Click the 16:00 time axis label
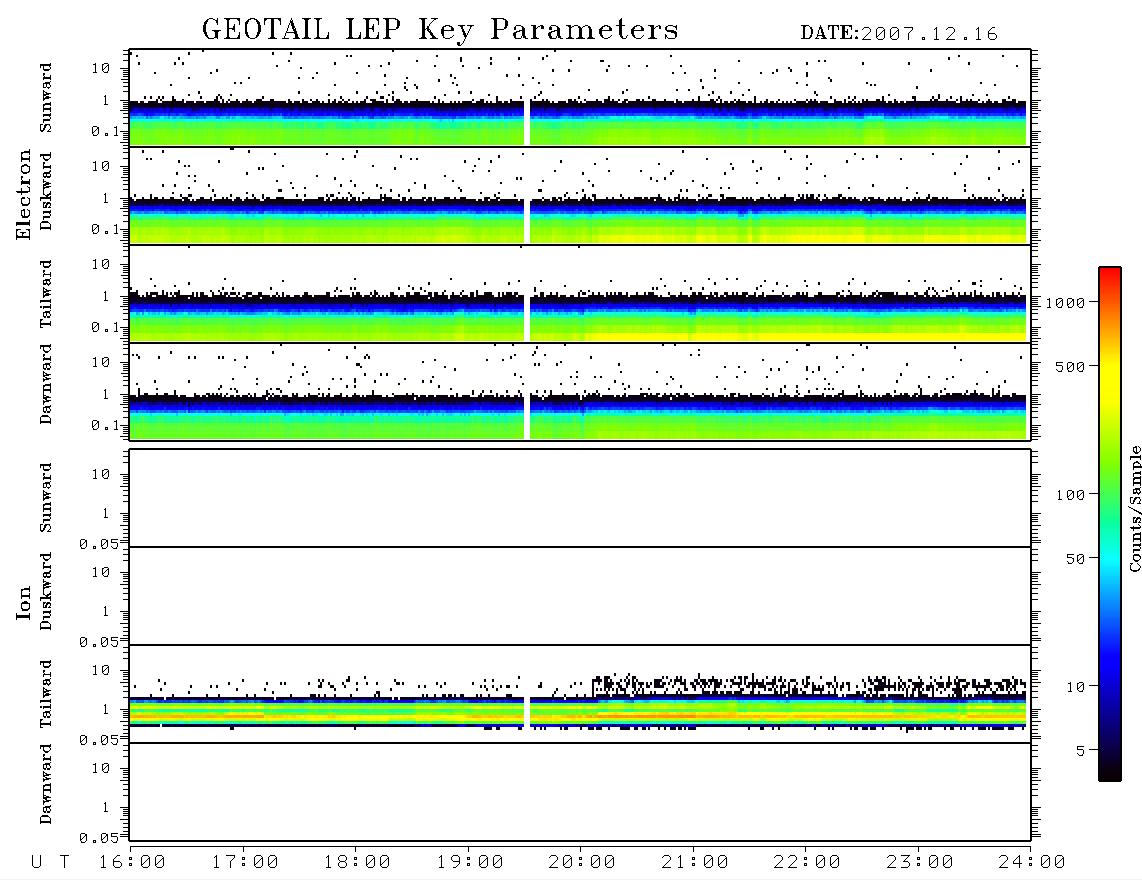 point(133,863)
